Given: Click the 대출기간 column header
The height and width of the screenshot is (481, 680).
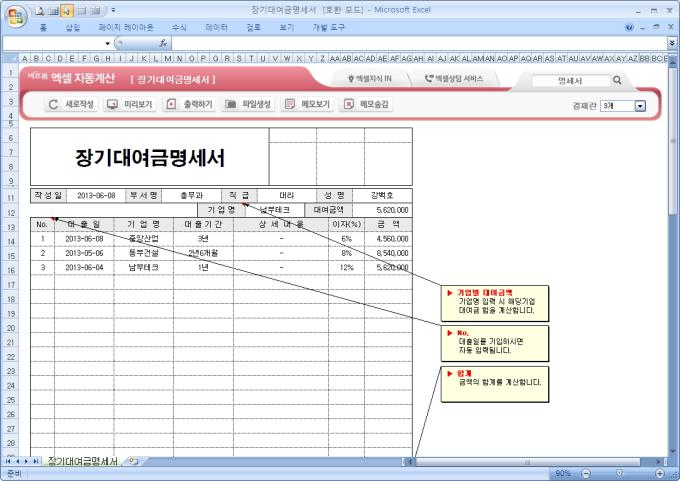Looking at the screenshot, I should click(203, 224).
